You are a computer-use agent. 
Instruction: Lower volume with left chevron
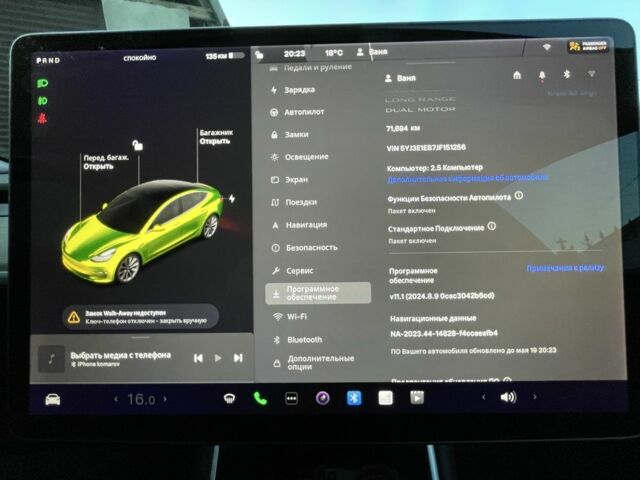pyautogui.click(x=483, y=397)
